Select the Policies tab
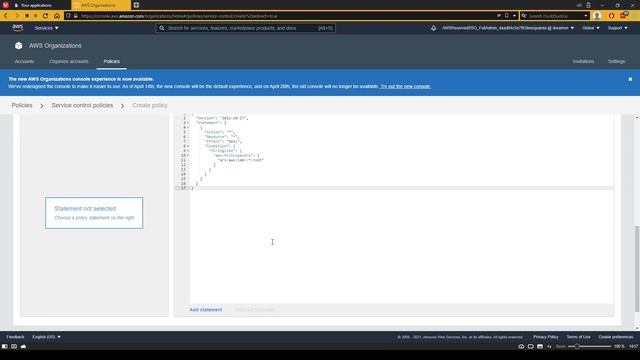Screen dimensions: 640x360 click(x=111, y=61)
